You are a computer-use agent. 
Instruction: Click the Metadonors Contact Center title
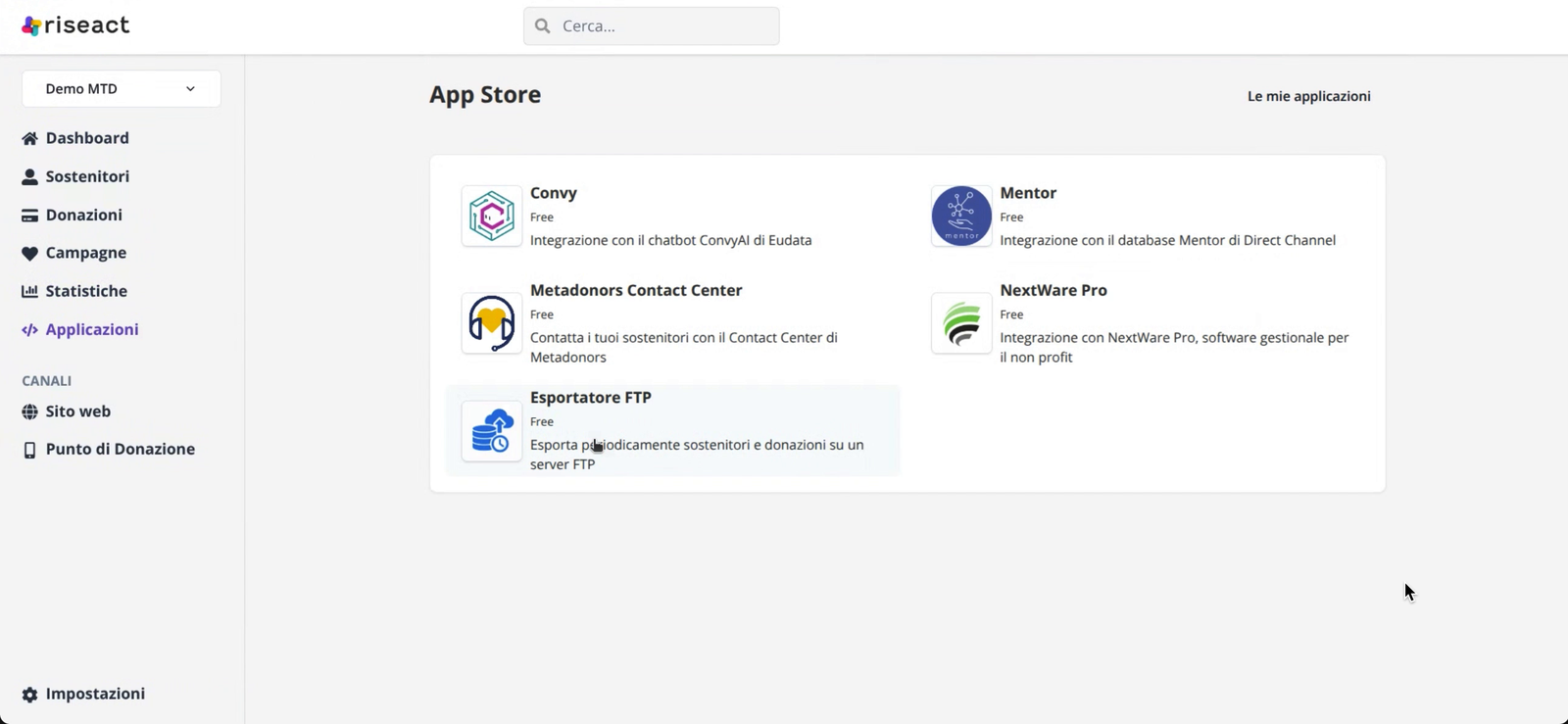(x=636, y=290)
